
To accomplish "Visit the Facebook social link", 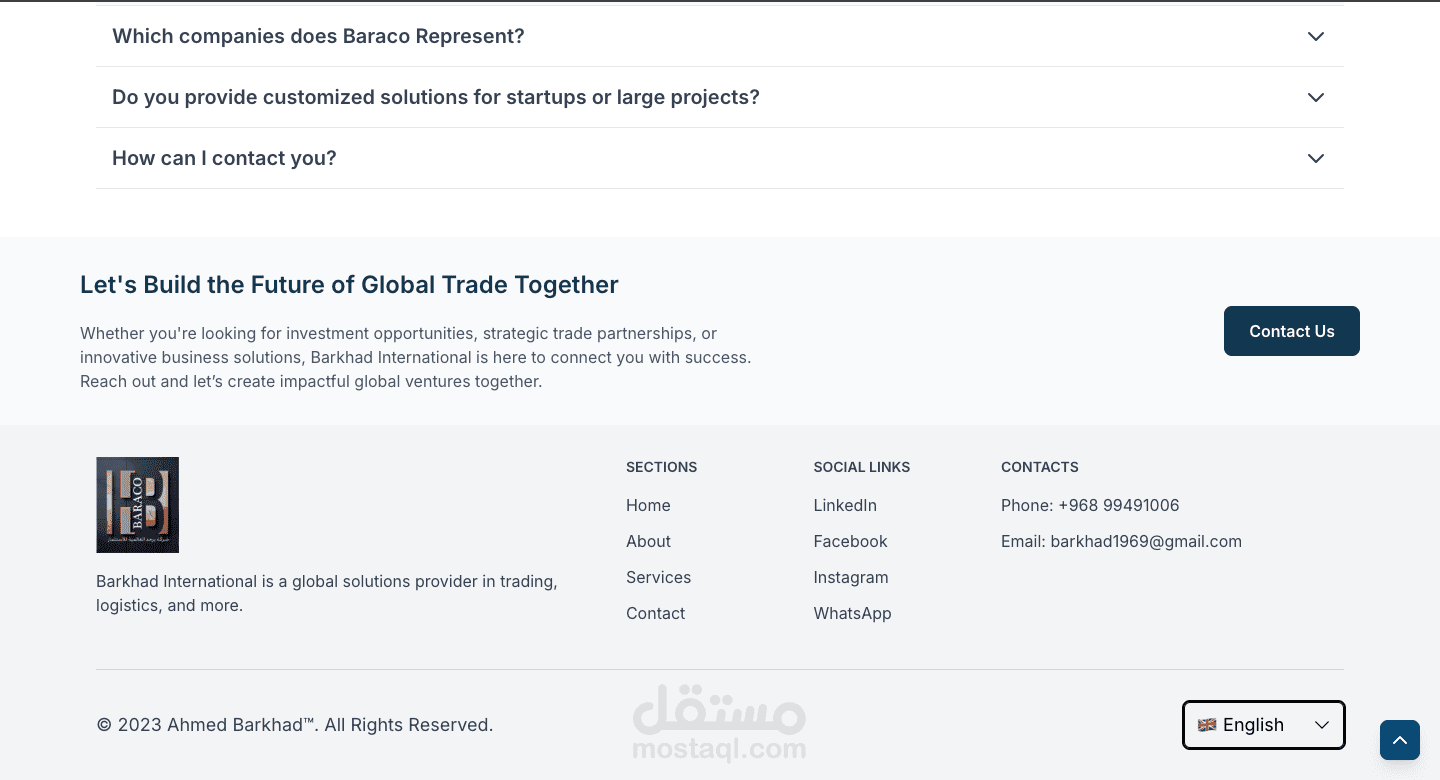I will [x=850, y=542].
